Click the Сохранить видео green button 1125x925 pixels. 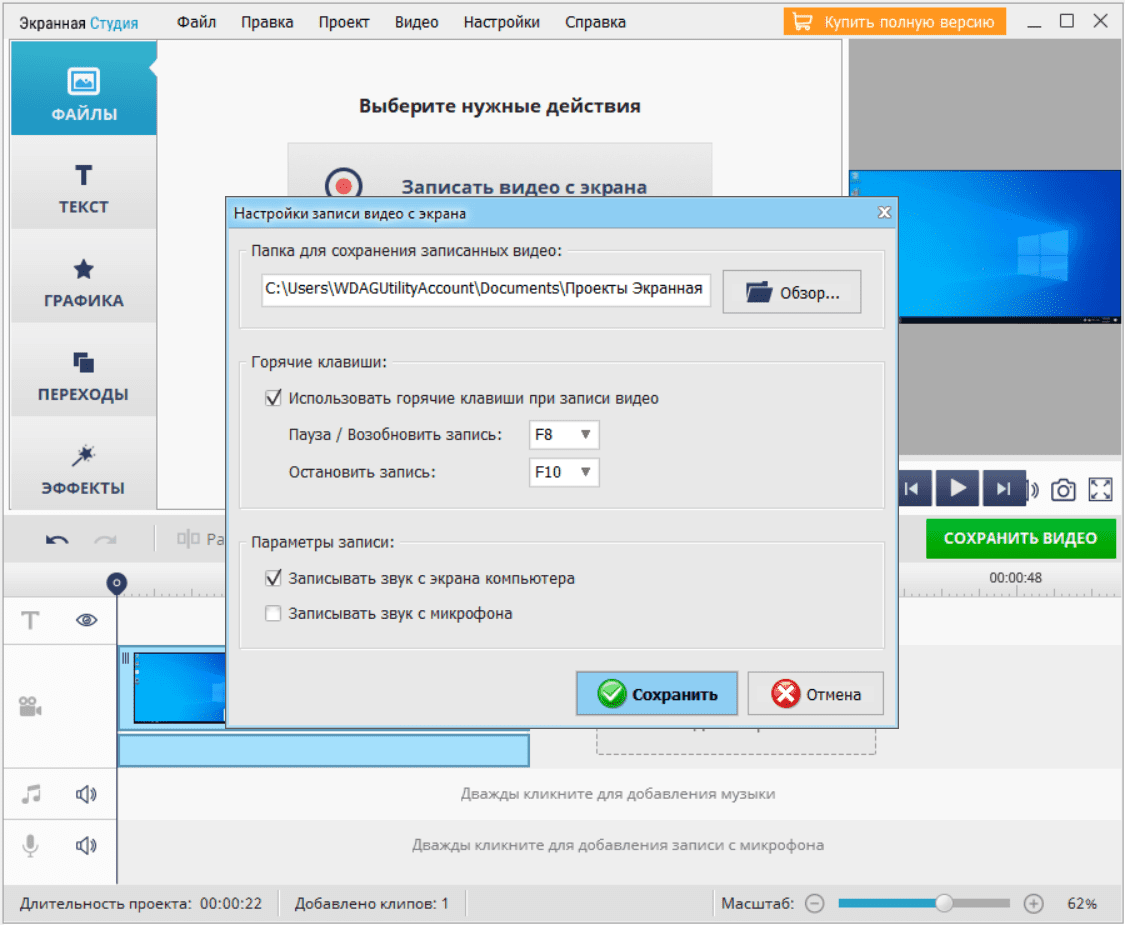coord(1020,538)
